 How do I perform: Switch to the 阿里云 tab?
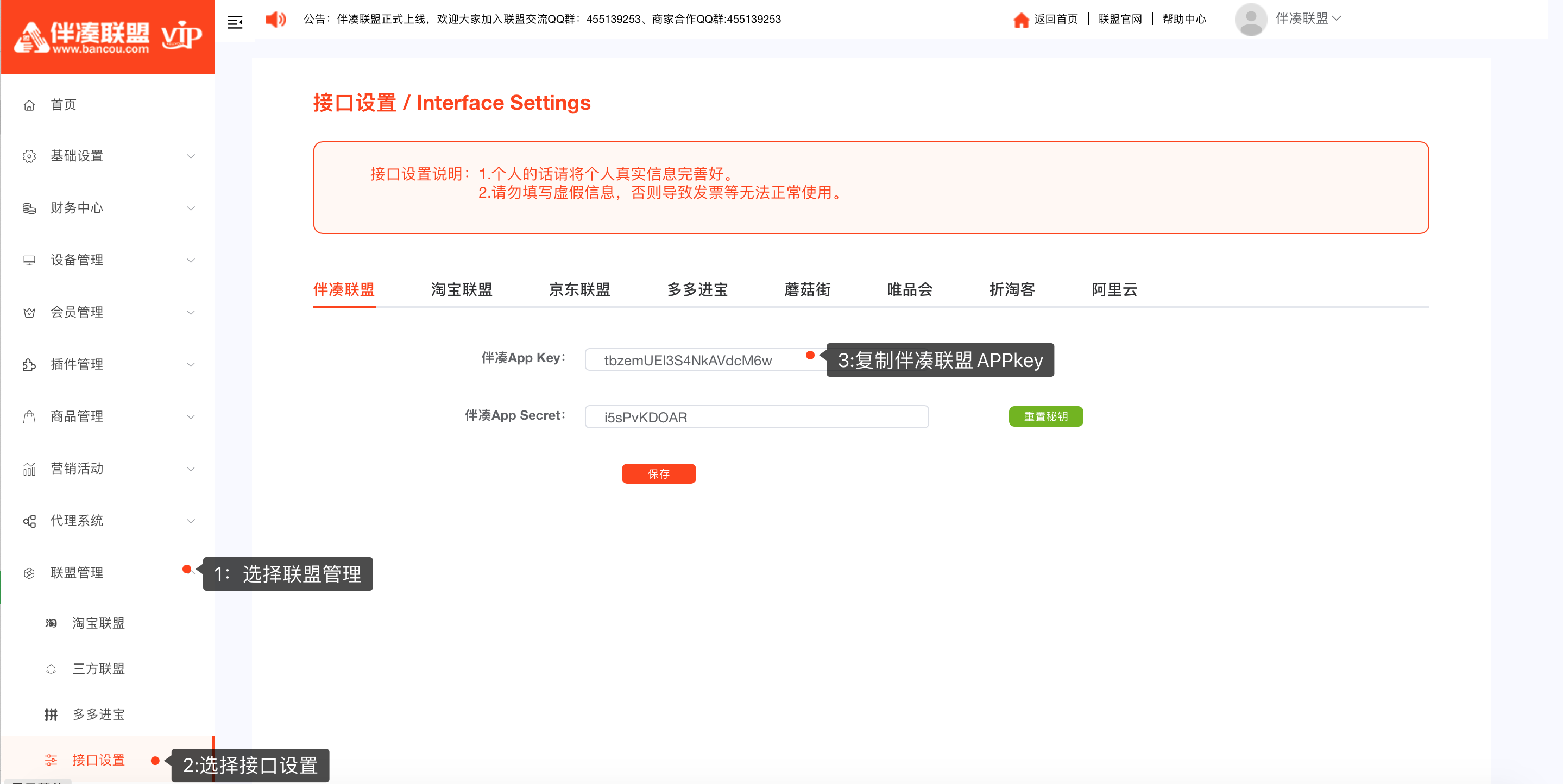1114,290
